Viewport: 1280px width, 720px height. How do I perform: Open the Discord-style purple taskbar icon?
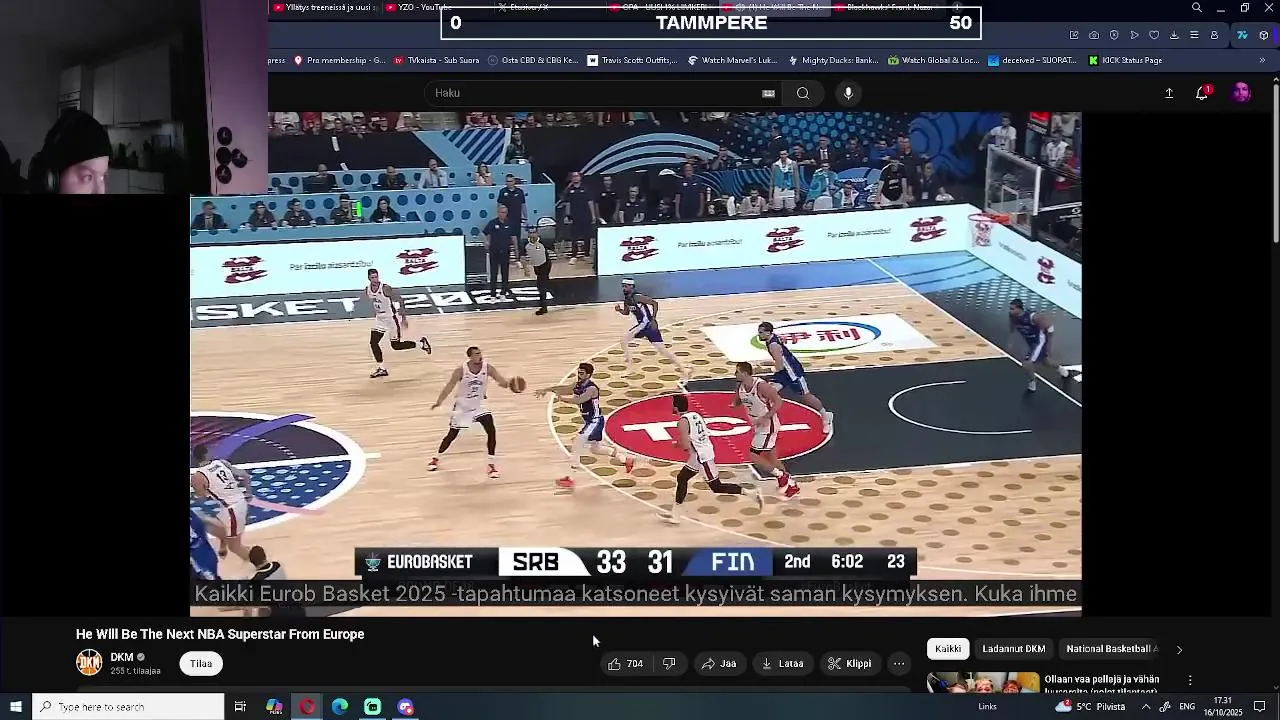tap(405, 707)
